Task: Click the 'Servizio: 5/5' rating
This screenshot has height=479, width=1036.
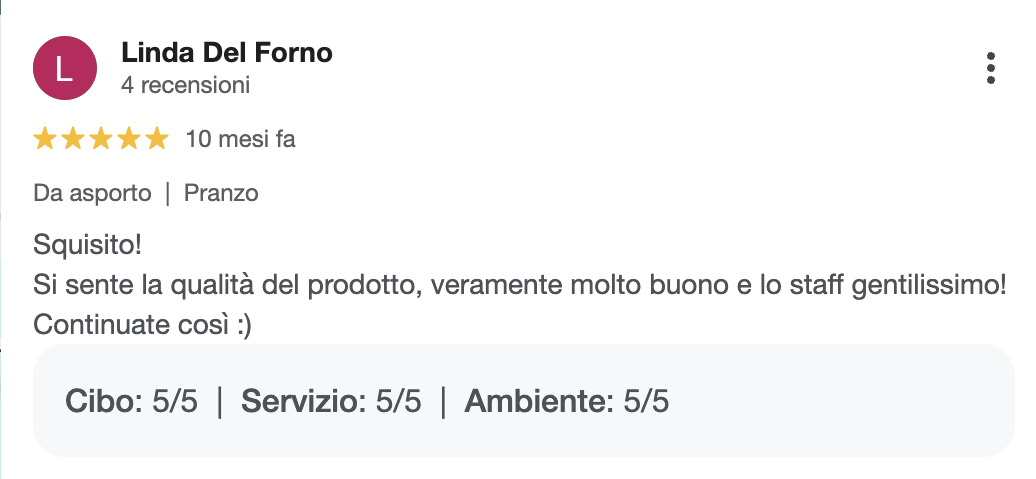Action: [332, 402]
